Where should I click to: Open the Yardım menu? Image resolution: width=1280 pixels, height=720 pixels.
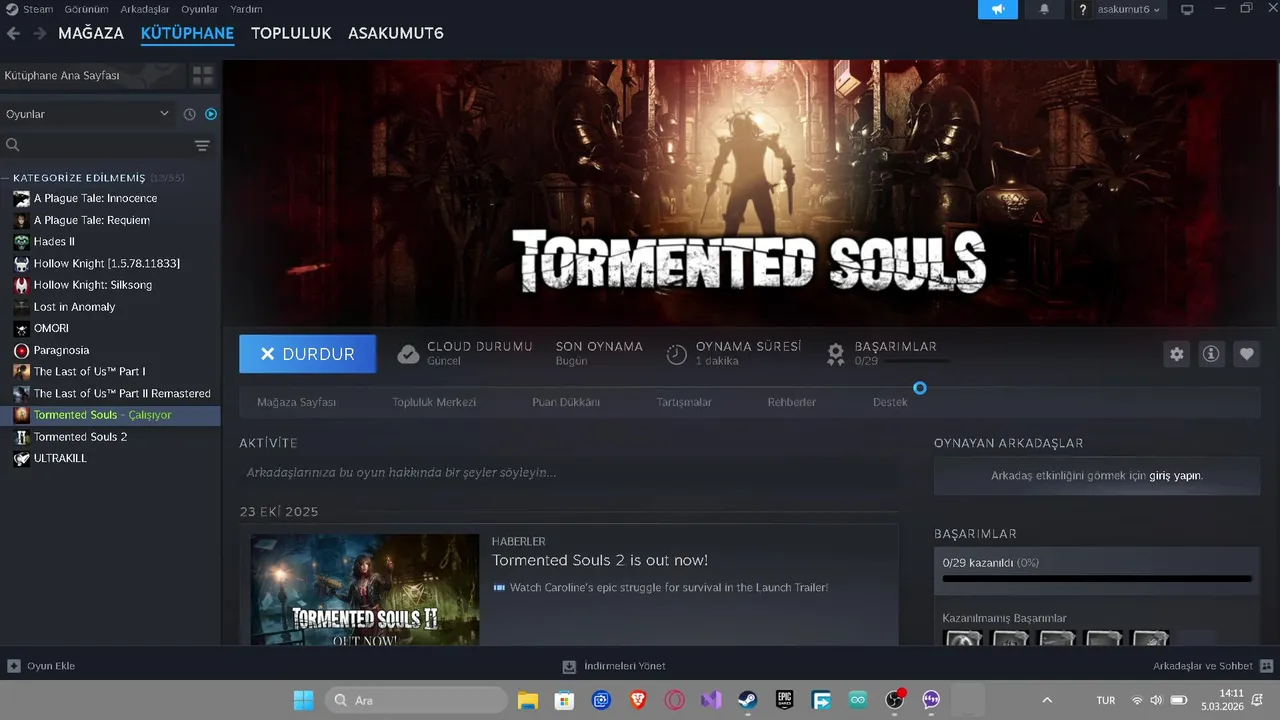246,9
